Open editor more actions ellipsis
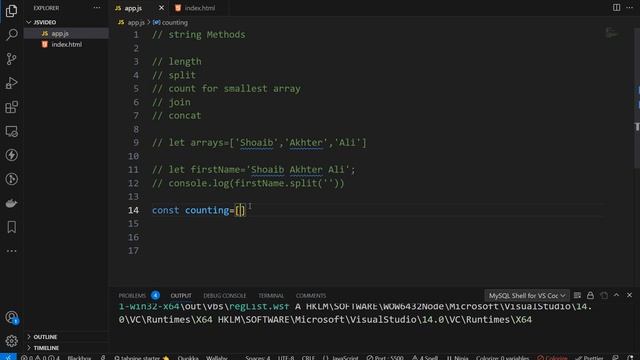640x360 pixels. pyautogui.click(x=629, y=8)
